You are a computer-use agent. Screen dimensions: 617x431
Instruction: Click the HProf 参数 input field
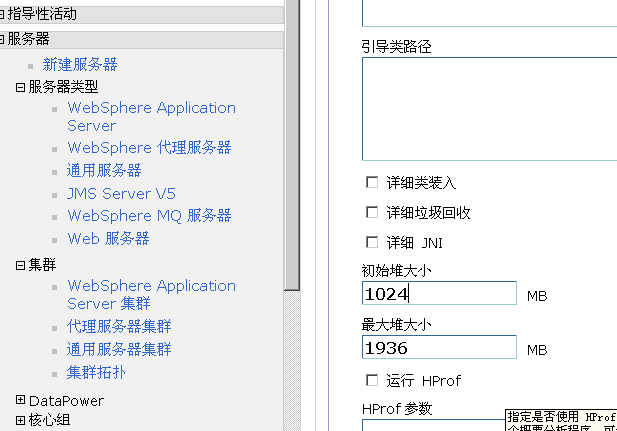click(433, 425)
